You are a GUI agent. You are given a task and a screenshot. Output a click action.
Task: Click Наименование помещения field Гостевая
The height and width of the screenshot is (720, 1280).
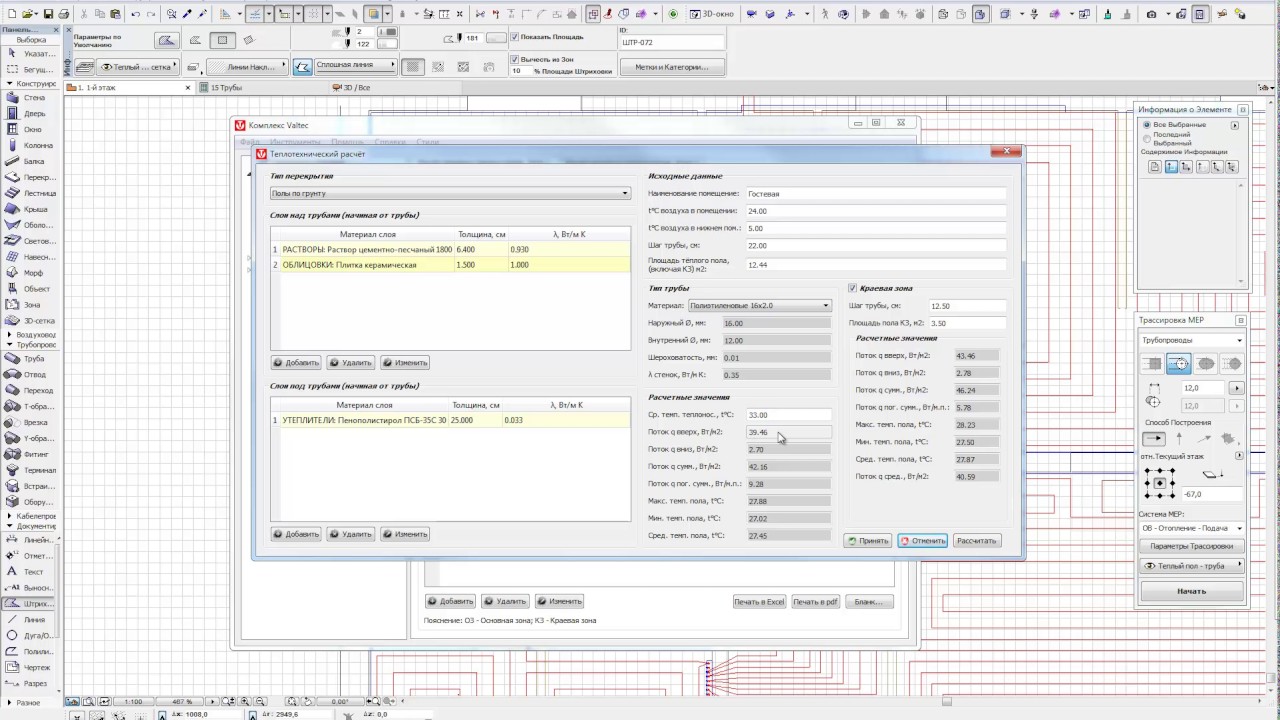point(875,193)
